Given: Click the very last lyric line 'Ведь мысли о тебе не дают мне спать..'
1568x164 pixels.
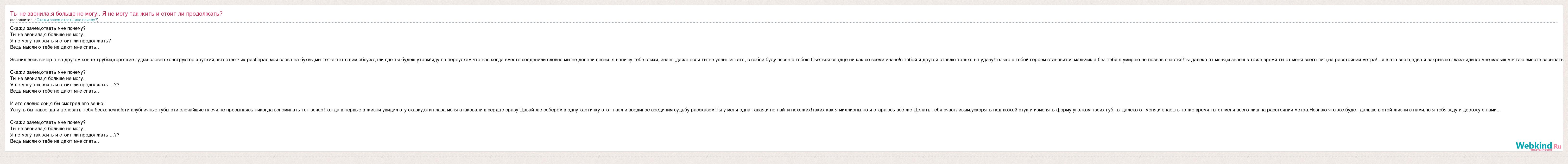Looking at the screenshot, I should coord(55,141).
